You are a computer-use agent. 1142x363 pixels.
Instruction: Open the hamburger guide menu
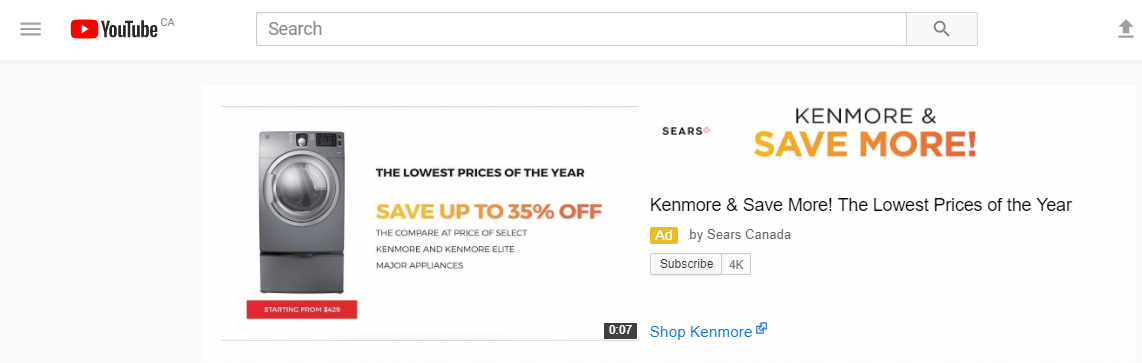(x=31, y=29)
